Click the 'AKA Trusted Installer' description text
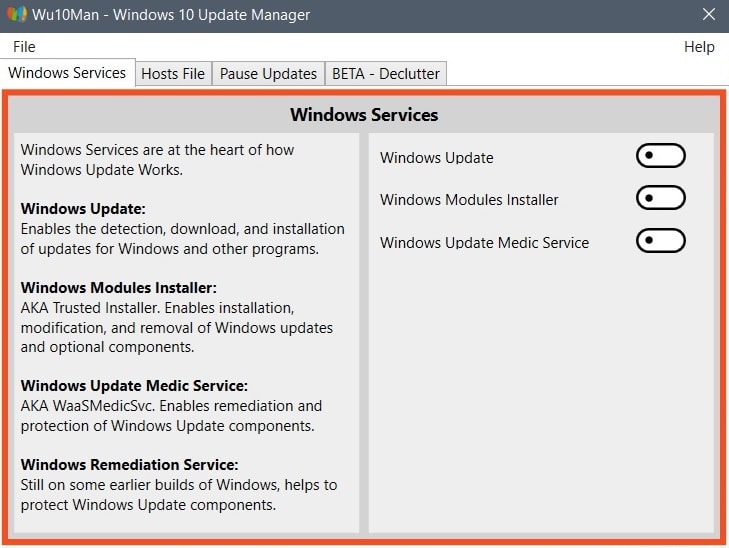The width and height of the screenshot is (729, 548). (177, 328)
